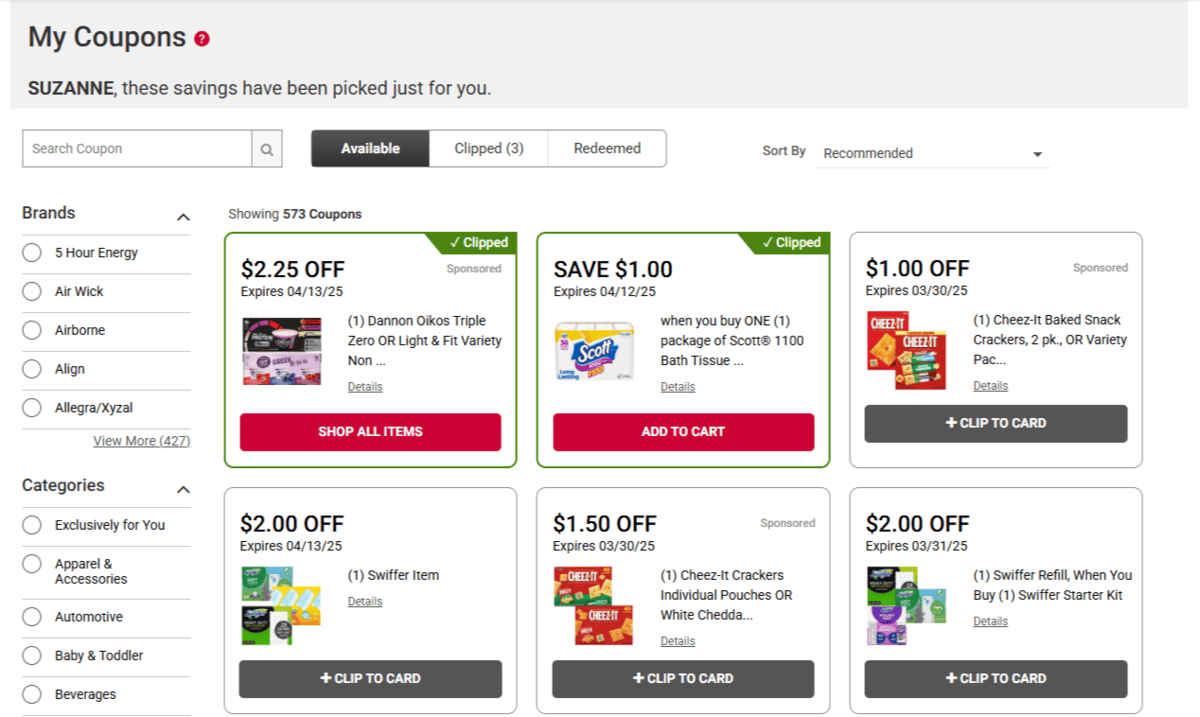
Task: Click the red help question mark icon
Action: [x=202, y=39]
